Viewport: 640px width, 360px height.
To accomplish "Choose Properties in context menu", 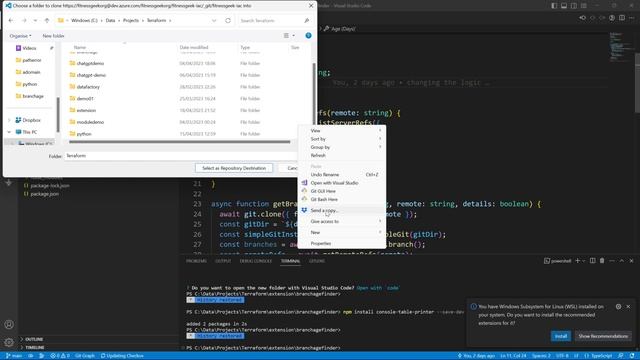I will (342, 244).
